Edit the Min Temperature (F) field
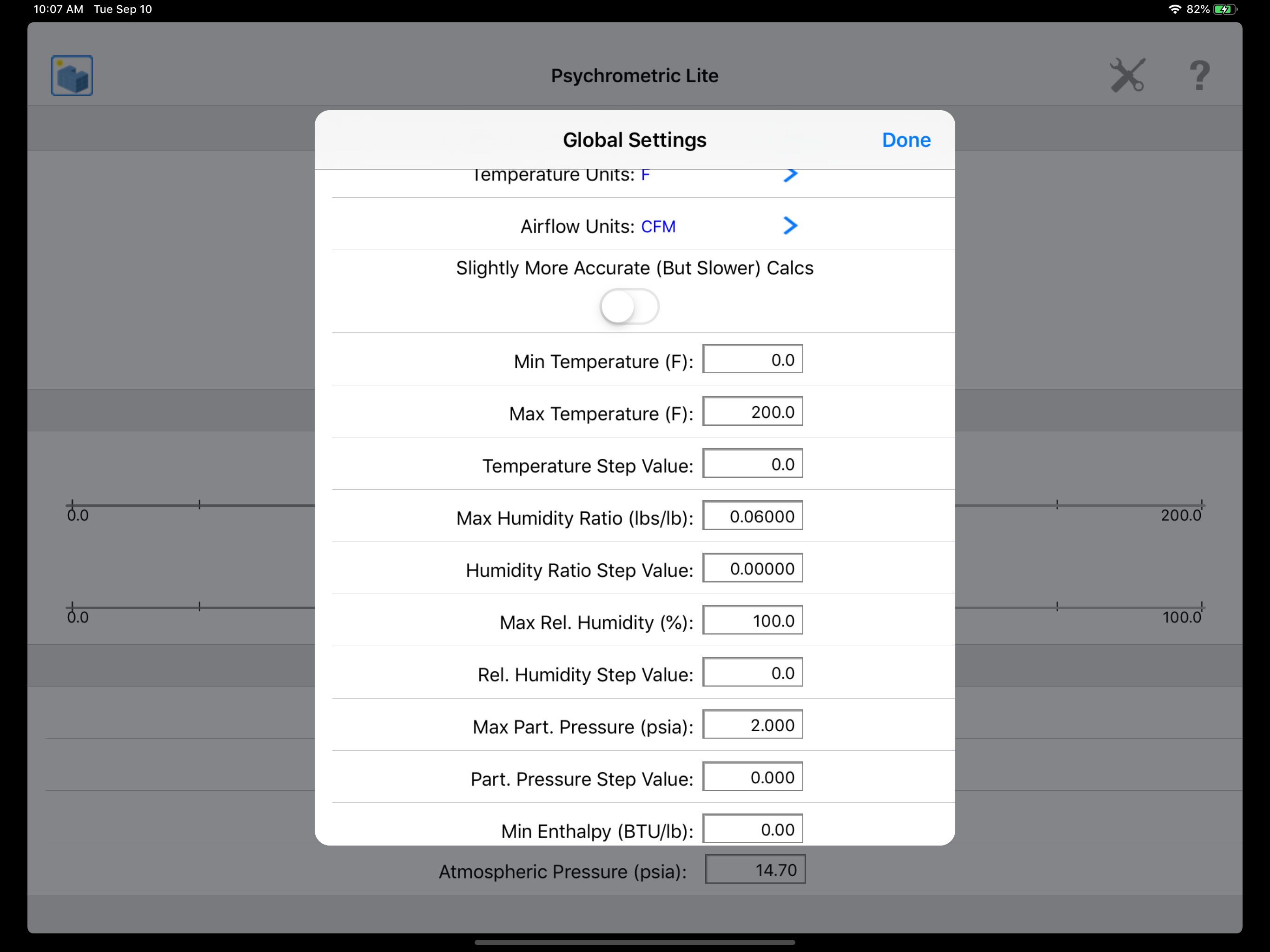The height and width of the screenshot is (952, 1270). tap(753, 359)
